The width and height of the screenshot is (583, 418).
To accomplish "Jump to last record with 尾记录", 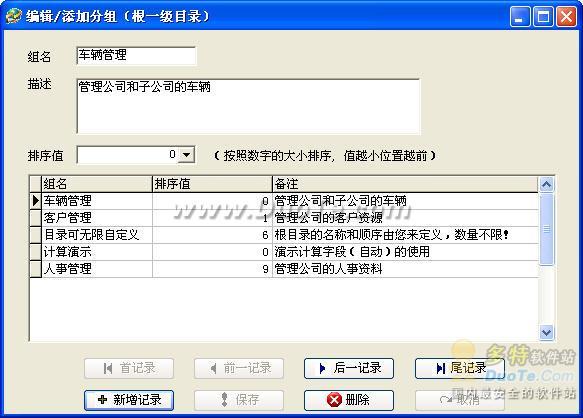I will pos(460,368).
